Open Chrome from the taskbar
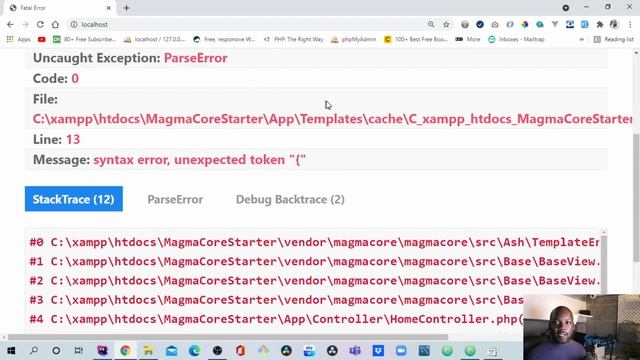The height and width of the screenshot is (360, 640). [x=125, y=351]
